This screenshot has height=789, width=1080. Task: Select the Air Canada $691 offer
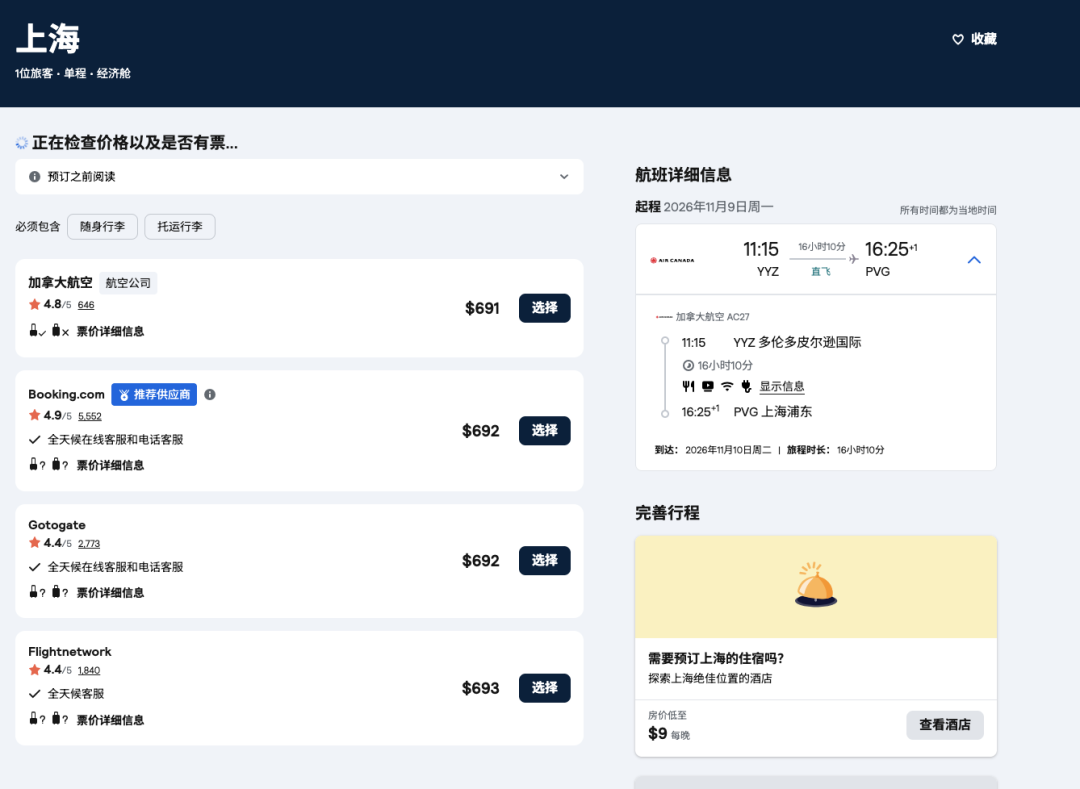click(544, 308)
